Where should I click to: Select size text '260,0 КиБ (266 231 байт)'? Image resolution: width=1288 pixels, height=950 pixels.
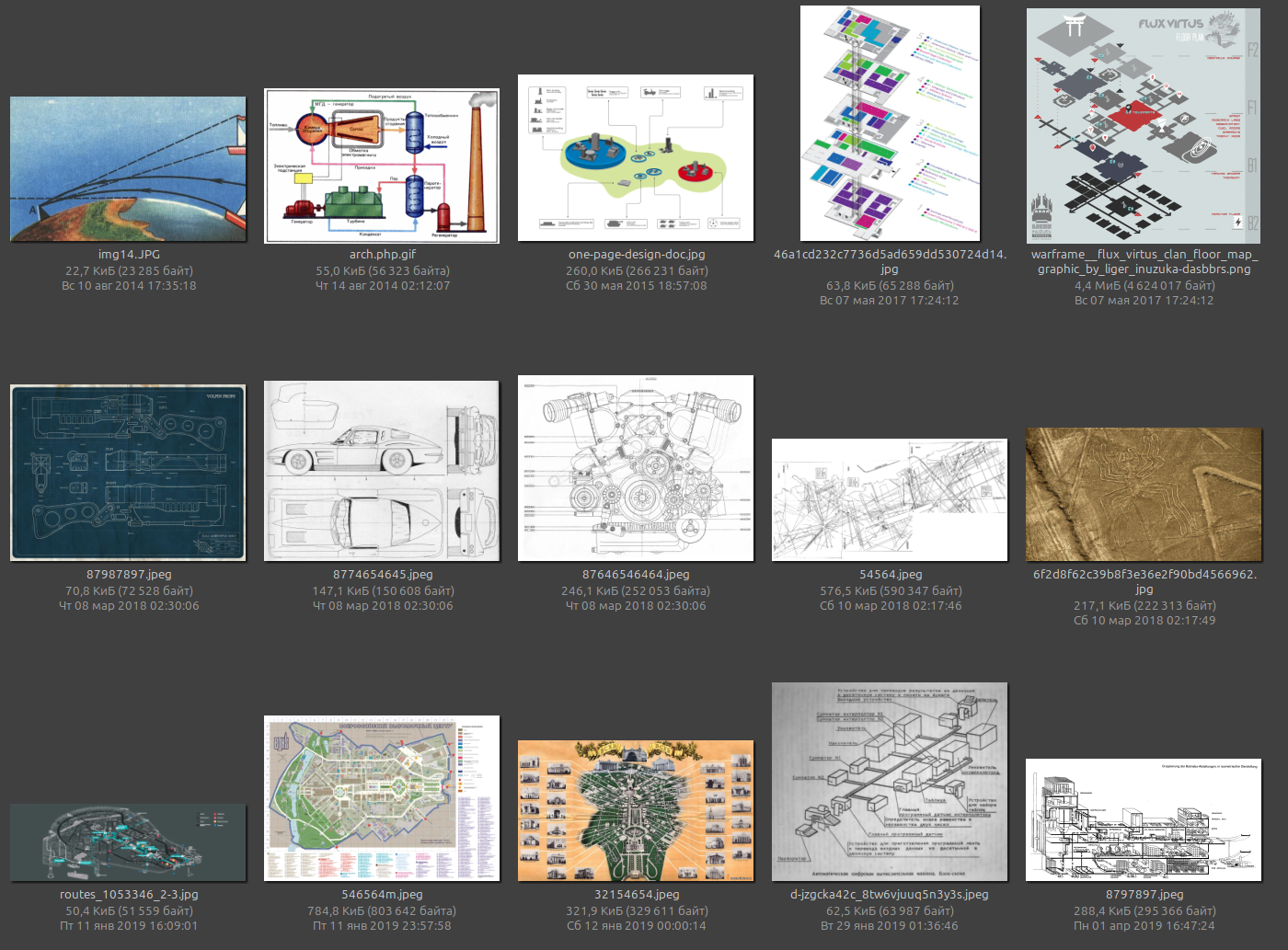pos(637,271)
